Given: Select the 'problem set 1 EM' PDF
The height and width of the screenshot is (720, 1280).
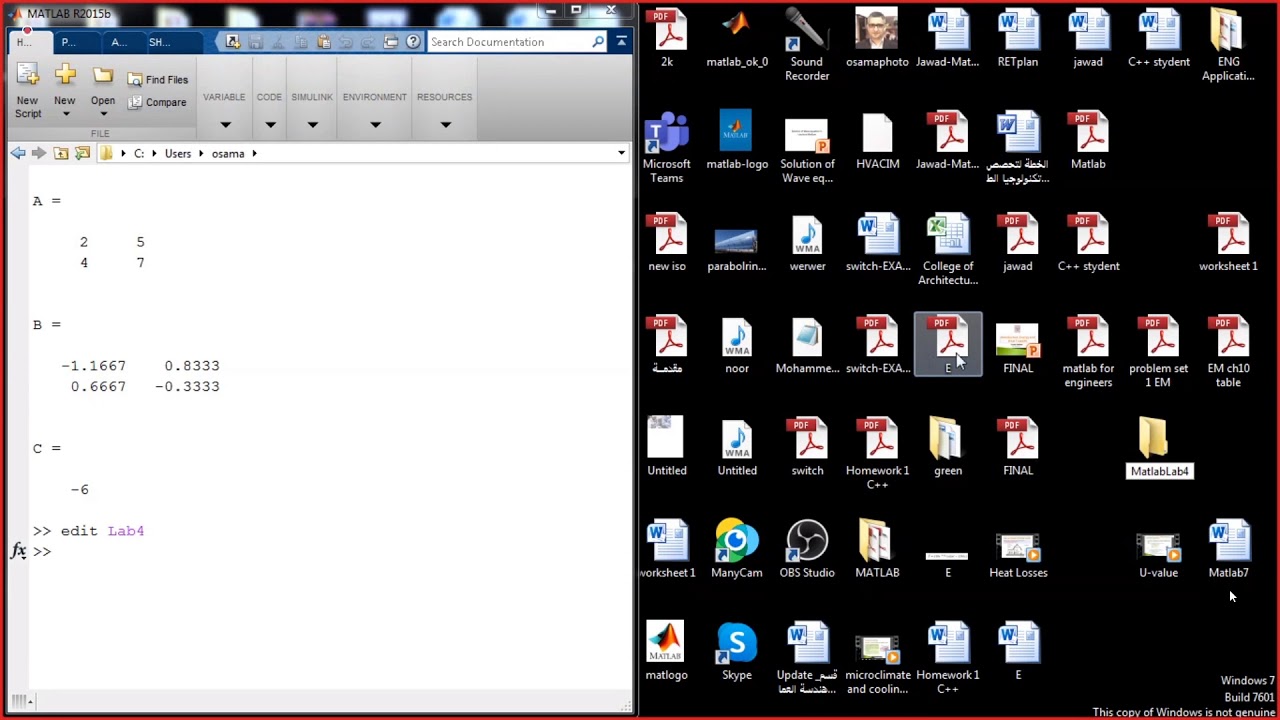Looking at the screenshot, I should pos(1159,352).
